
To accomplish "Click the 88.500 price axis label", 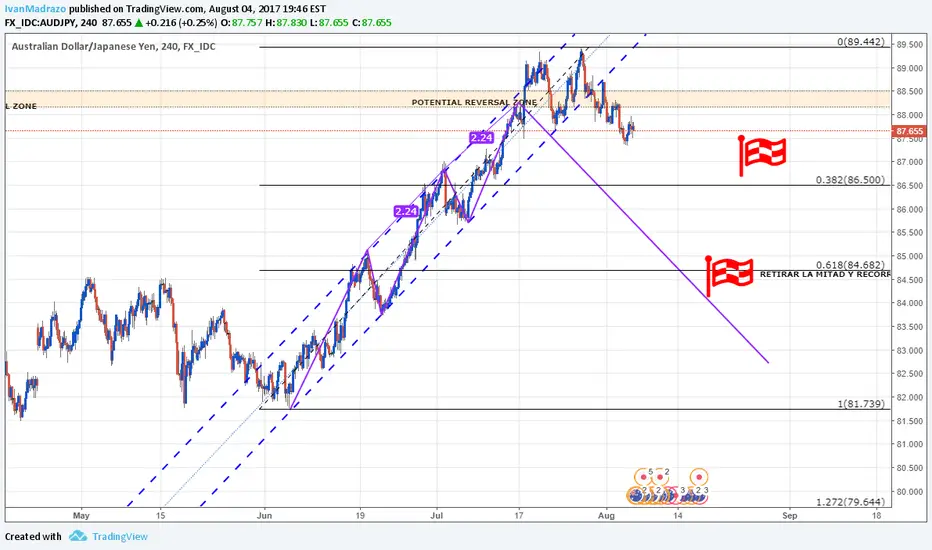I will 910,92.
